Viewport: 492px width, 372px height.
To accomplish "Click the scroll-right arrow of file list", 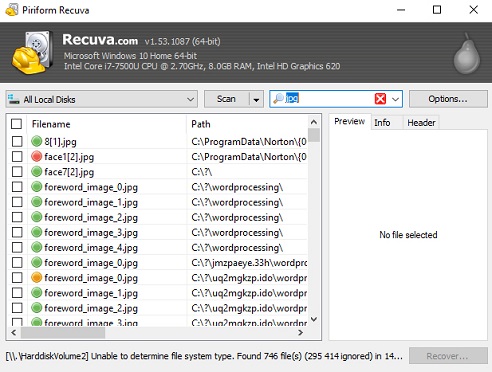I will [x=300, y=333].
